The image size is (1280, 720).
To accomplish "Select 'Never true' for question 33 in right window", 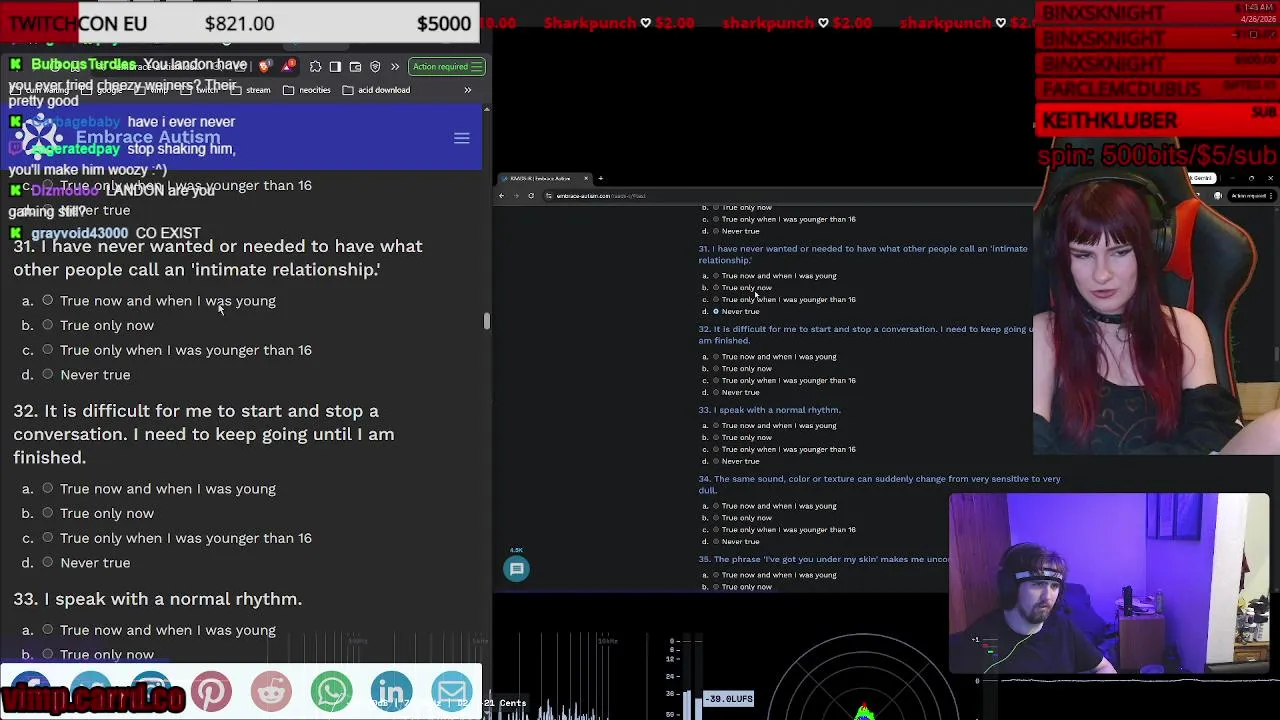I will click(715, 461).
